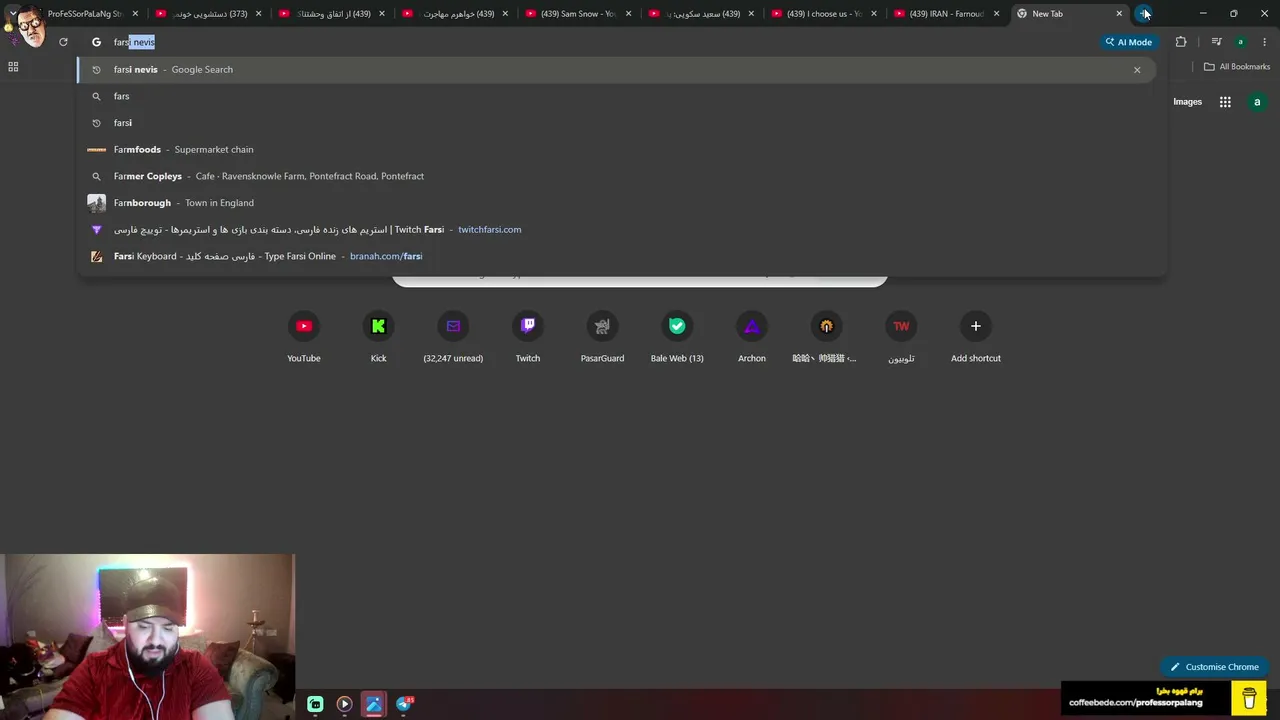
Task: Open the Images link
Action: pyautogui.click(x=1187, y=102)
